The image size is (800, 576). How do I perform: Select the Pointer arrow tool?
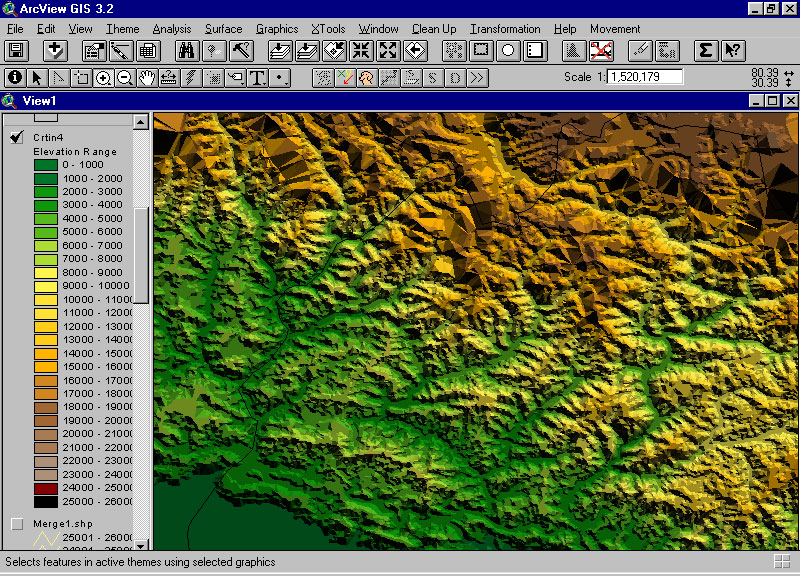[37, 77]
